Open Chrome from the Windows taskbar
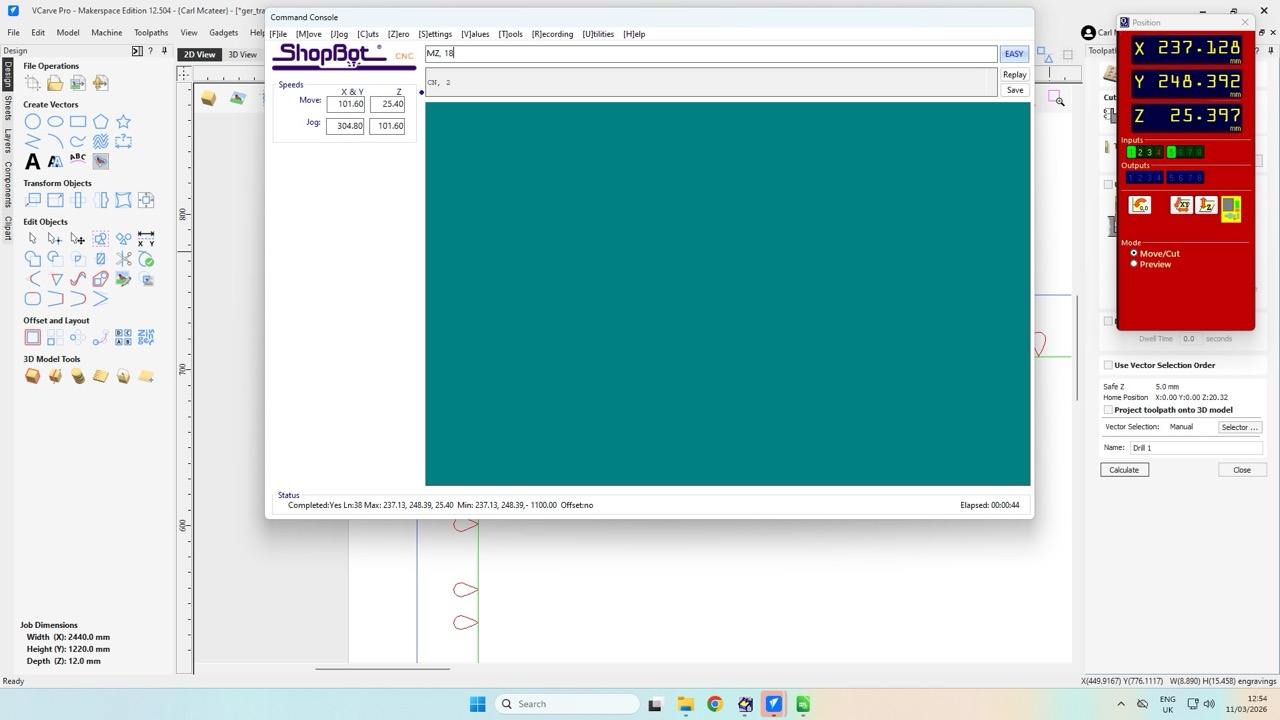The width and height of the screenshot is (1280, 720). (x=714, y=704)
